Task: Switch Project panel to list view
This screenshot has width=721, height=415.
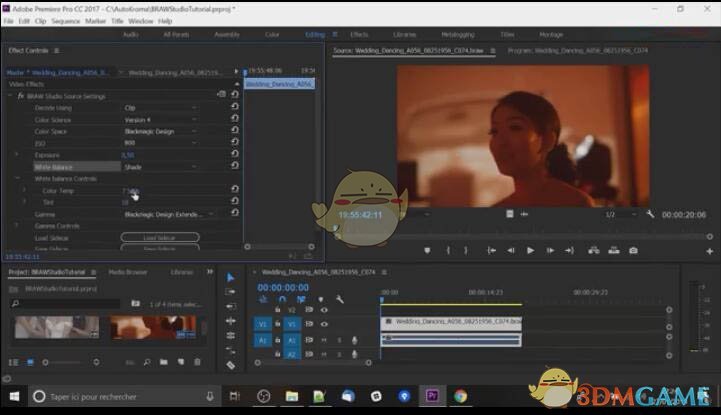Action: 13,363
